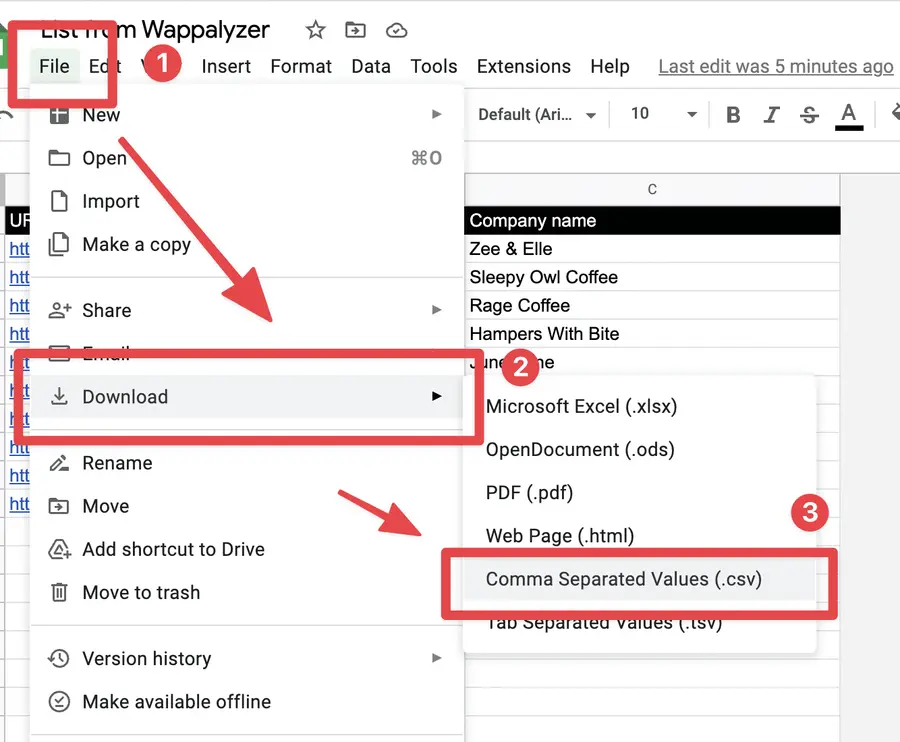This screenshot has height=742, width=900.
Task: Open the Format menu
Action: (301, 67)
